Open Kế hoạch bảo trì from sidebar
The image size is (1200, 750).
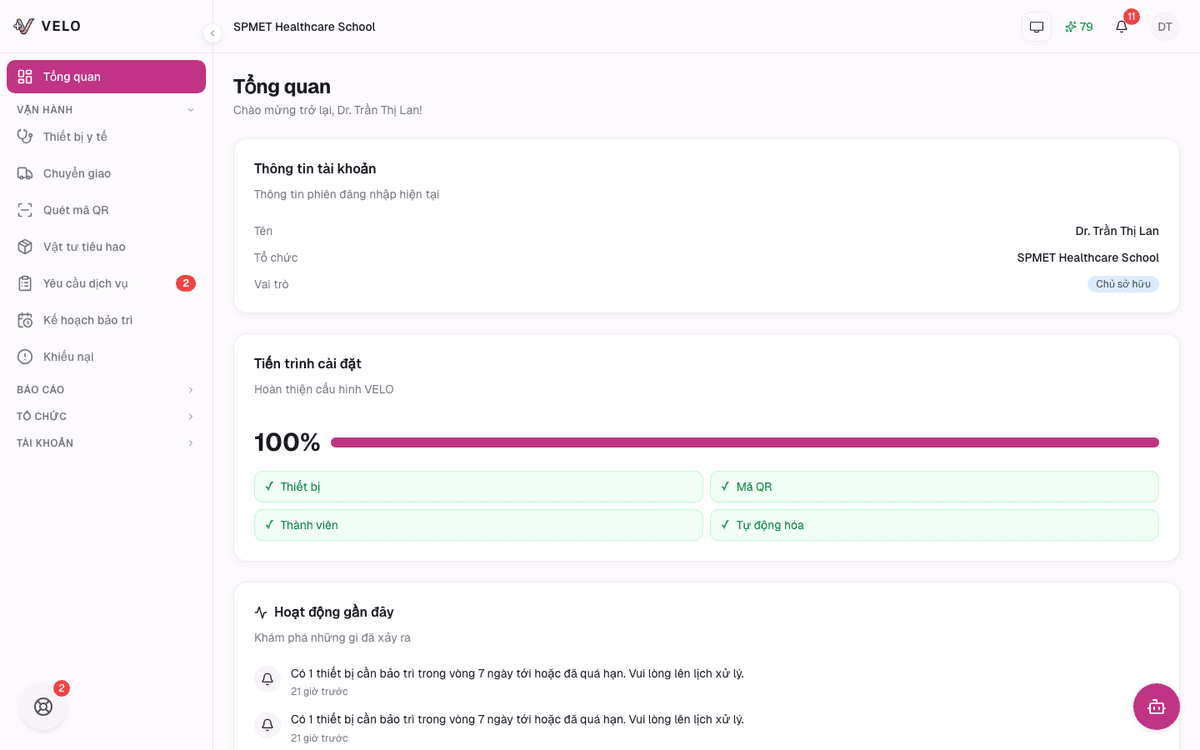click(x=87, y=320)
